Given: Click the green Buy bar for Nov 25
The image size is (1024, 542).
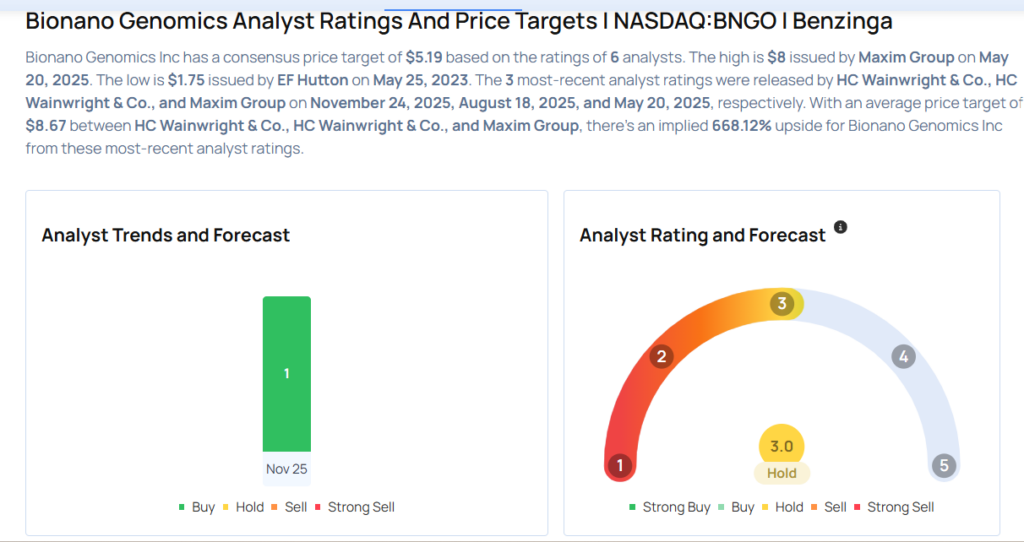Looking at the screenshot, I should (286, 373).
